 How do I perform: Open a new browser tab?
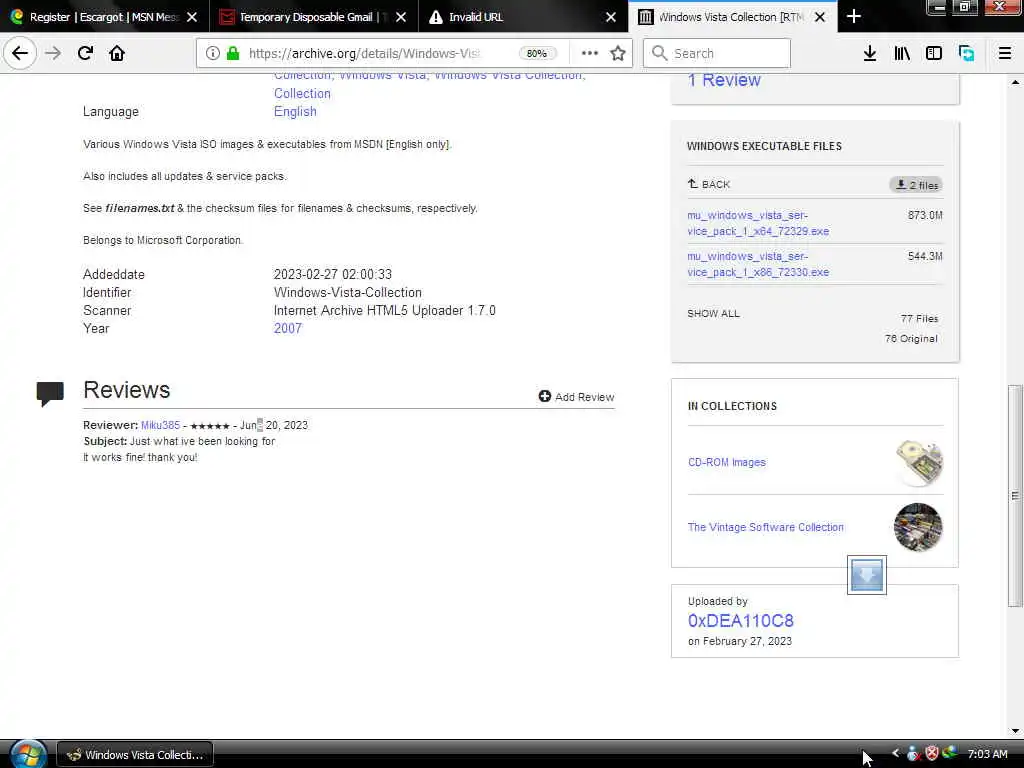[x=854, y=16]
